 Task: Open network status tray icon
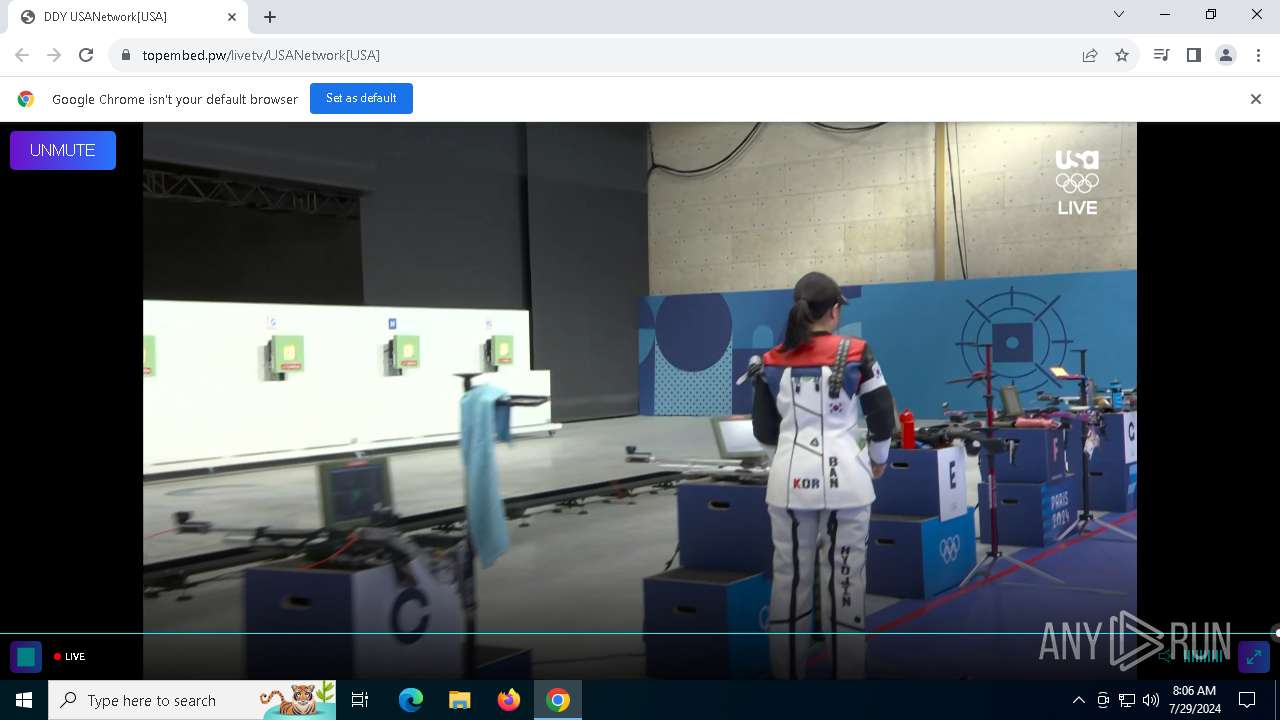coord(1127,700)
